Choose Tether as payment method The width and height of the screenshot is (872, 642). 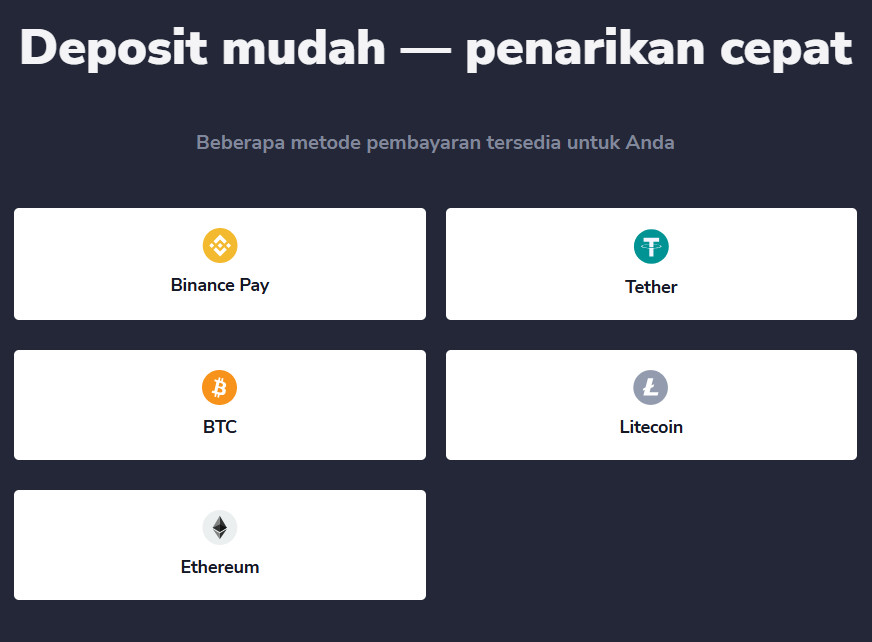(651, 263)
